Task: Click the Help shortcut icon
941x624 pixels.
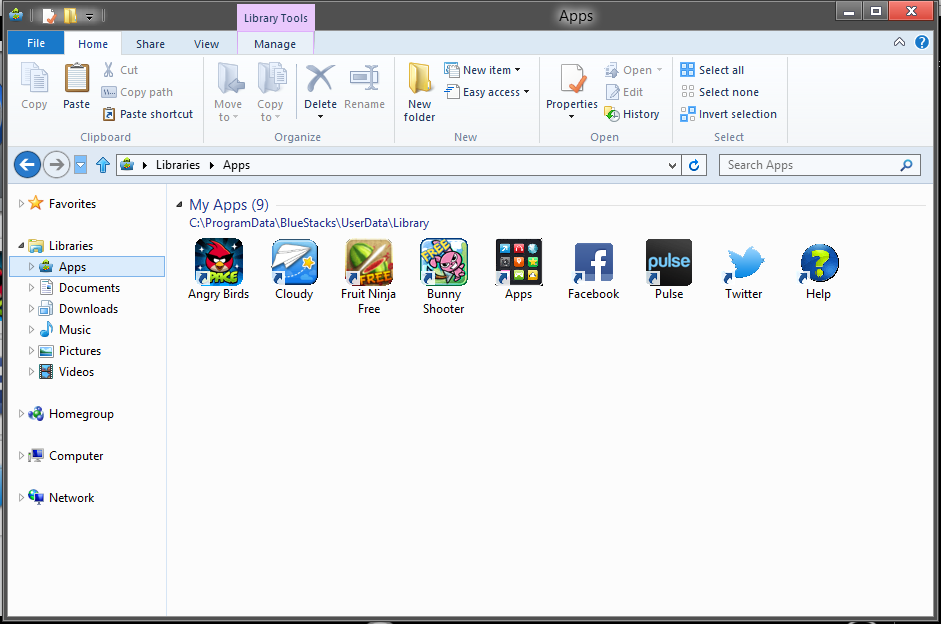Action: point(818,263)
